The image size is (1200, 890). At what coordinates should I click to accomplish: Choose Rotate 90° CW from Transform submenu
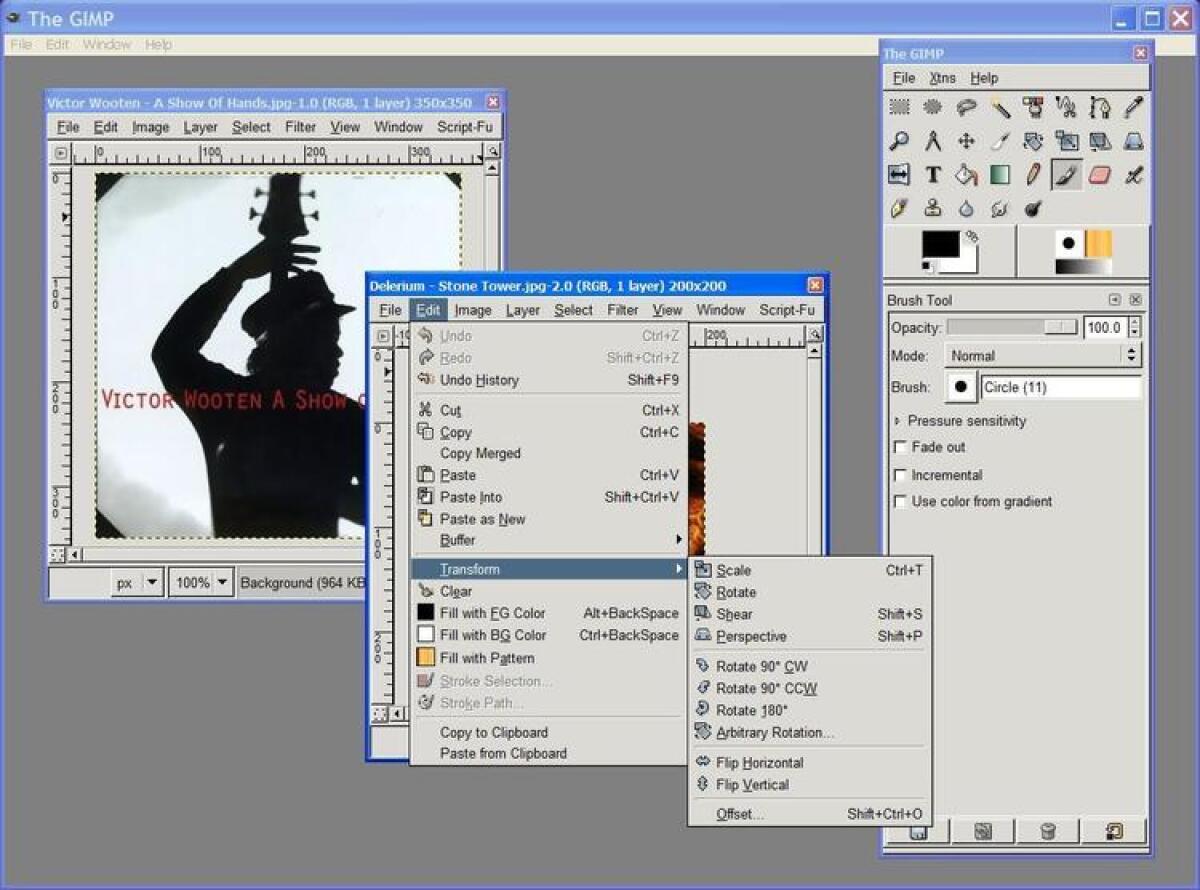pos(760,665)
